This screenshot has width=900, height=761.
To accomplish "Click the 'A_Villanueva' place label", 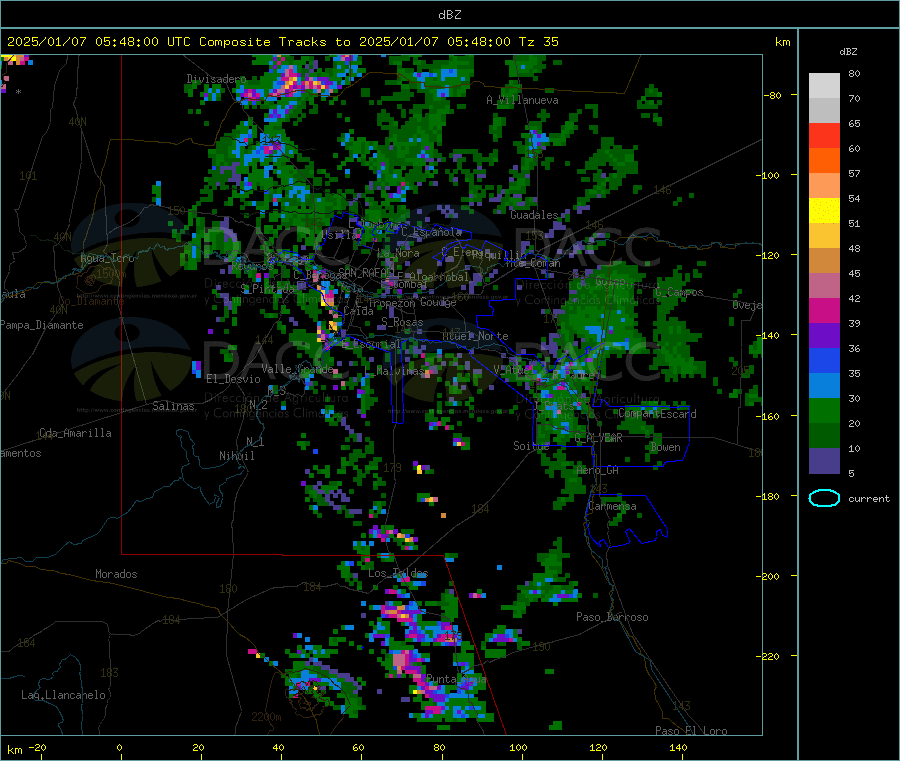I will pyautogui.click(x=522, y=100).
